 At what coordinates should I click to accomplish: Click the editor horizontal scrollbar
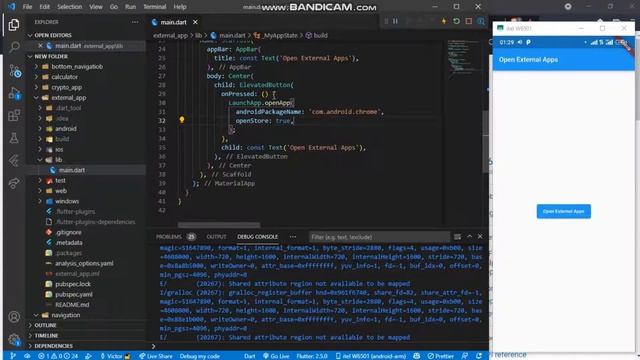(x=219, y=225)
